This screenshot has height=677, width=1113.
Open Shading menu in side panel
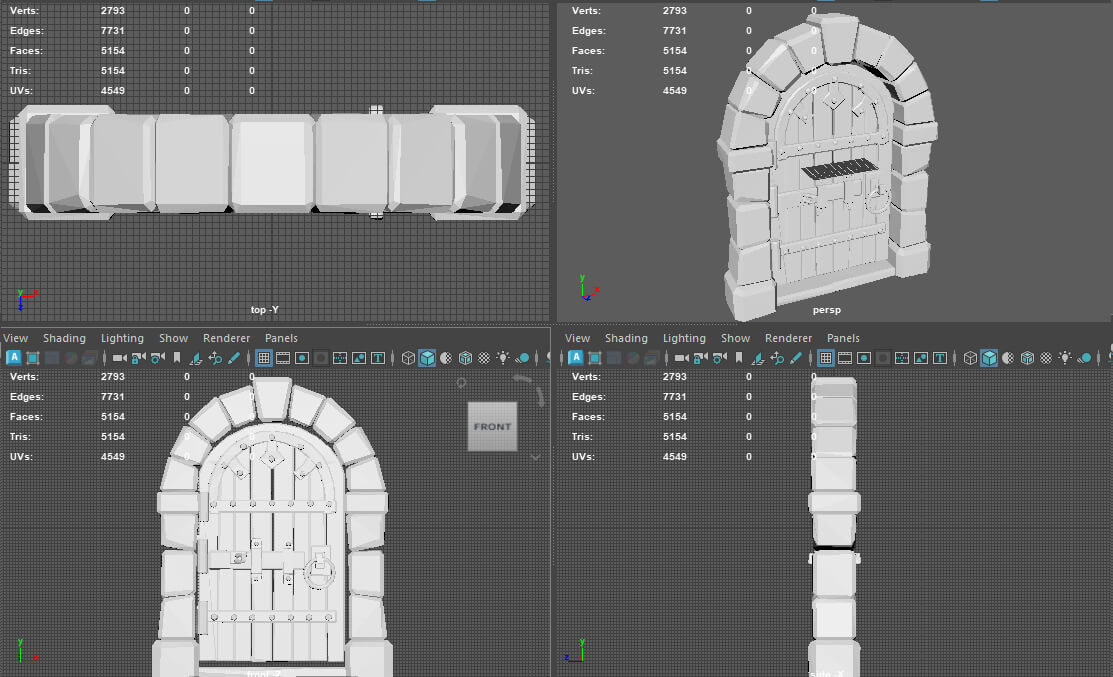627,338
